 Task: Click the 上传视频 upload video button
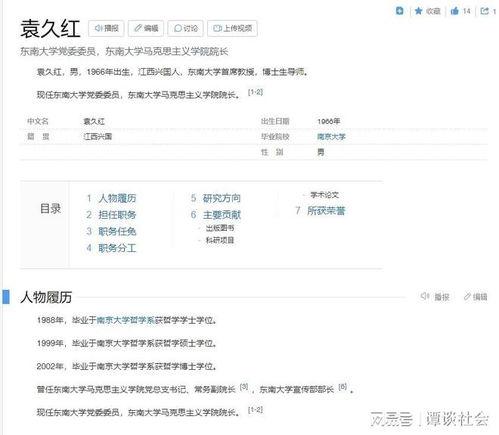(x=232, y=28)
